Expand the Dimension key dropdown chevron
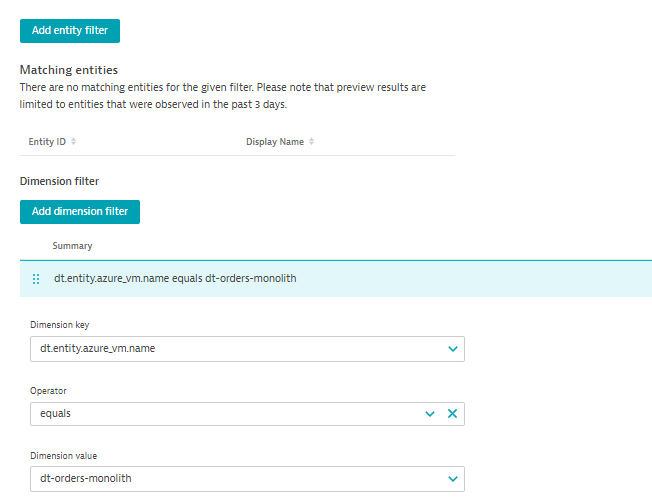The width and height of the screenshot is (652, 502). coord(452,349)
